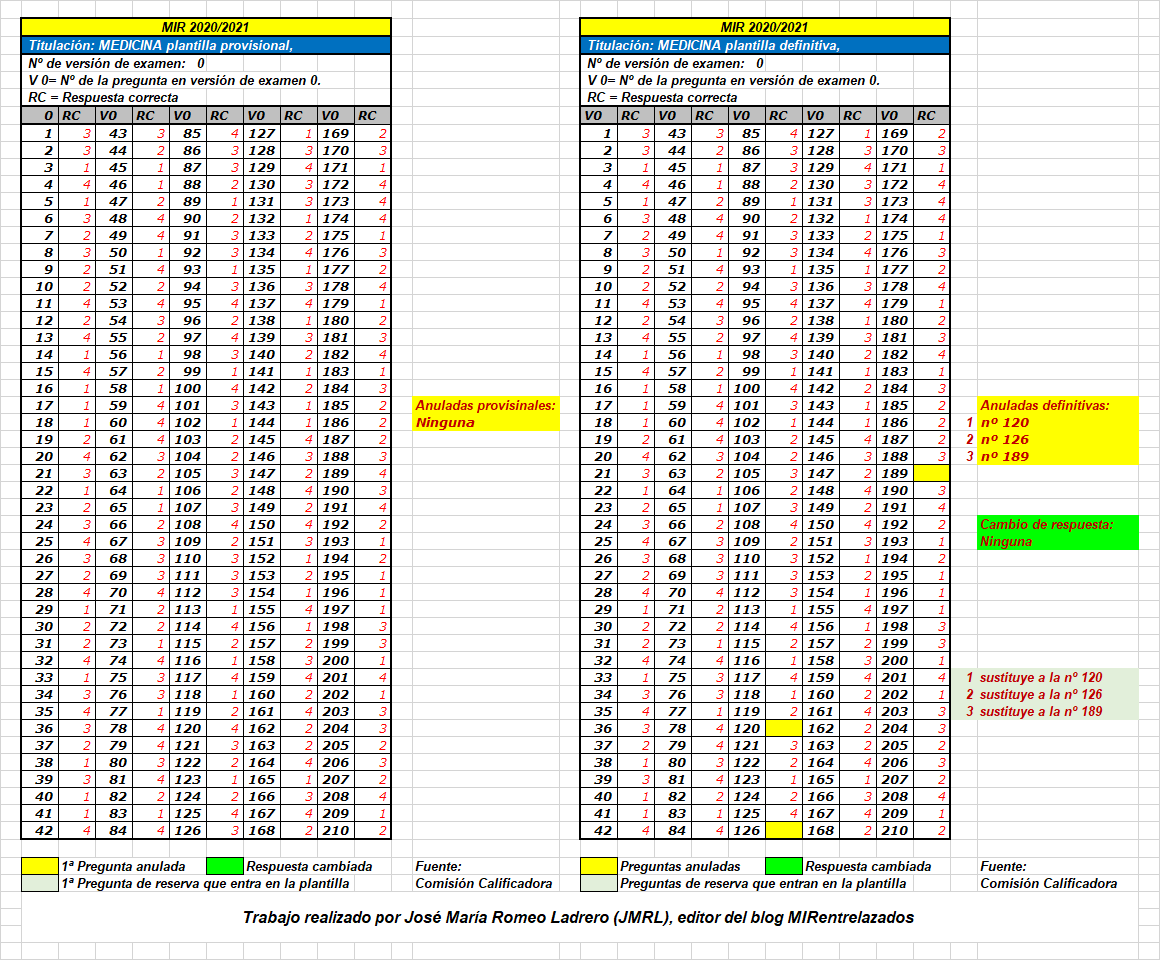The width and height of the screenshot is (1160, 960).
Task: Click 'Preguntas de reserva que entran en la plantilla' label
Action: pyautogui.click(x=763, y=883)
